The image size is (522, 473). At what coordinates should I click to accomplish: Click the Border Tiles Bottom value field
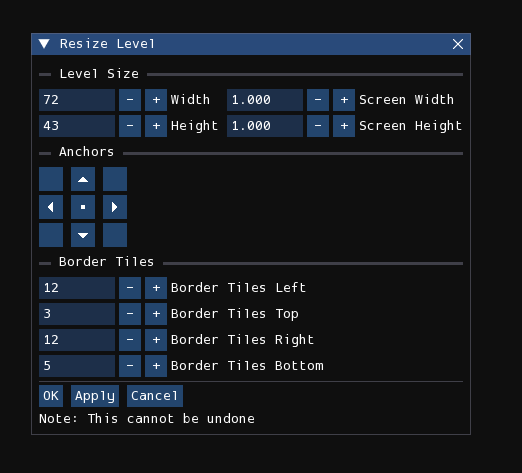77,366
